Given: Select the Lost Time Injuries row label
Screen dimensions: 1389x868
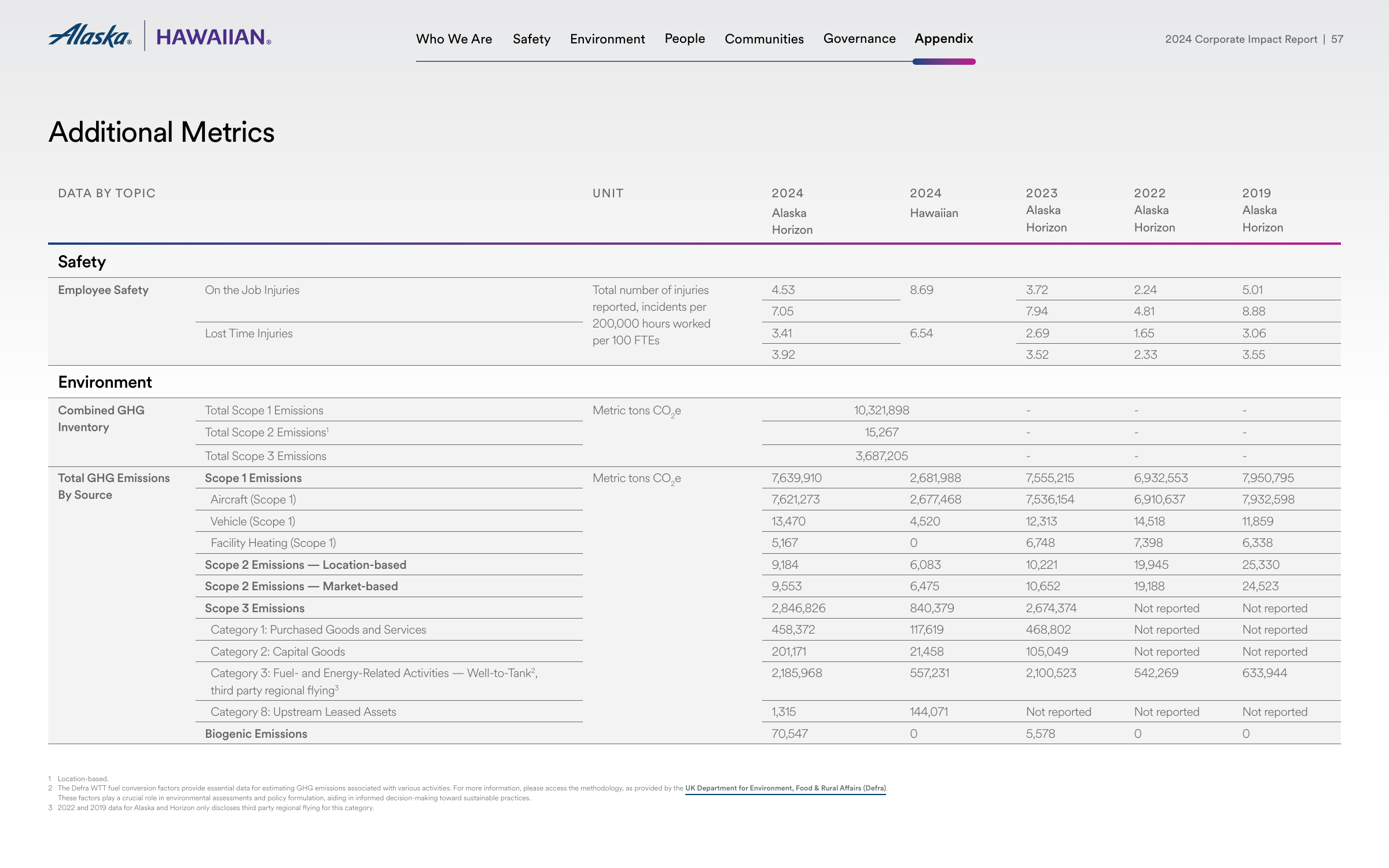Looking at the screenshot, I should point(248,333).
